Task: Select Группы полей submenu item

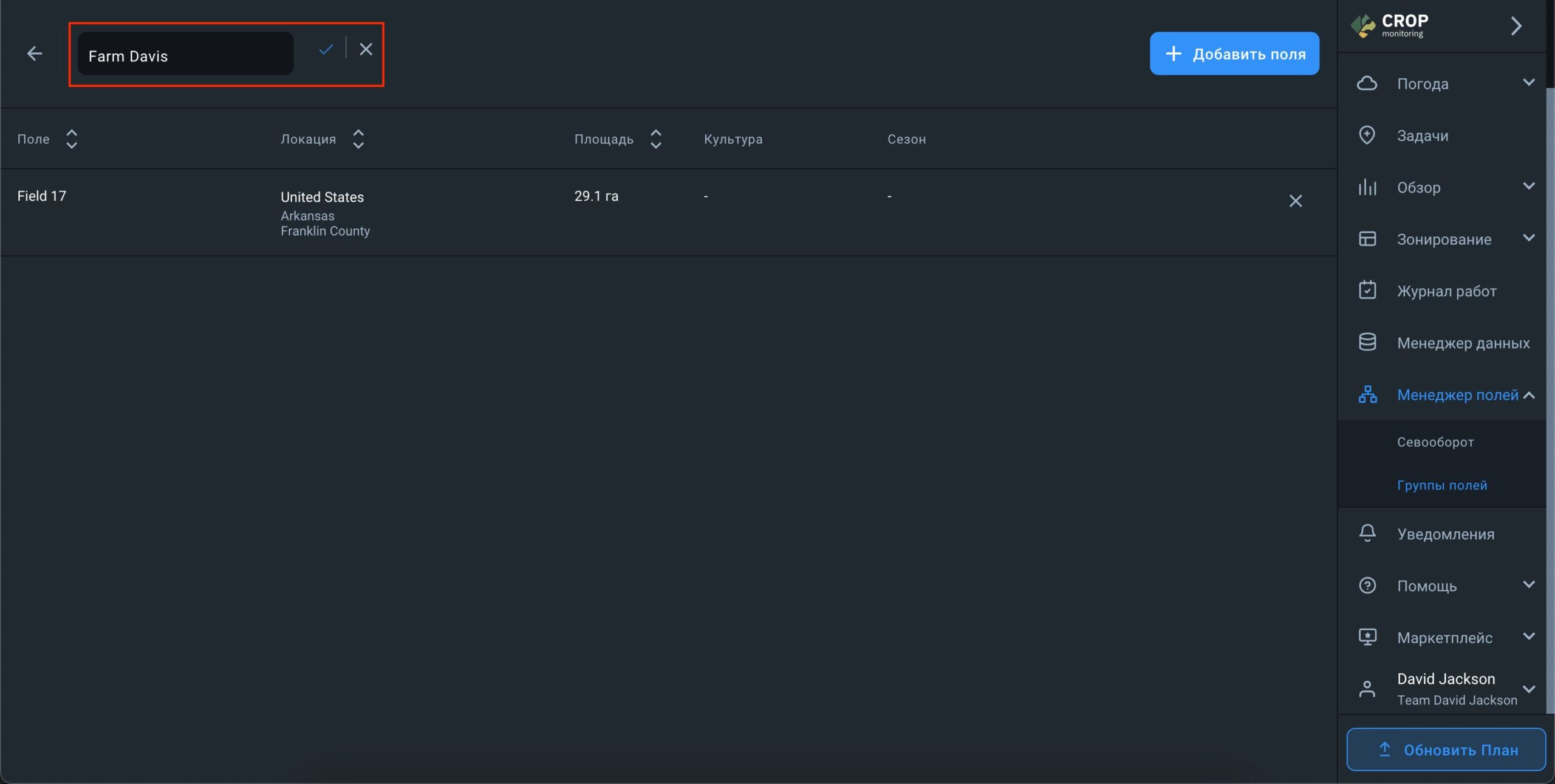Action: [1441, 485]
